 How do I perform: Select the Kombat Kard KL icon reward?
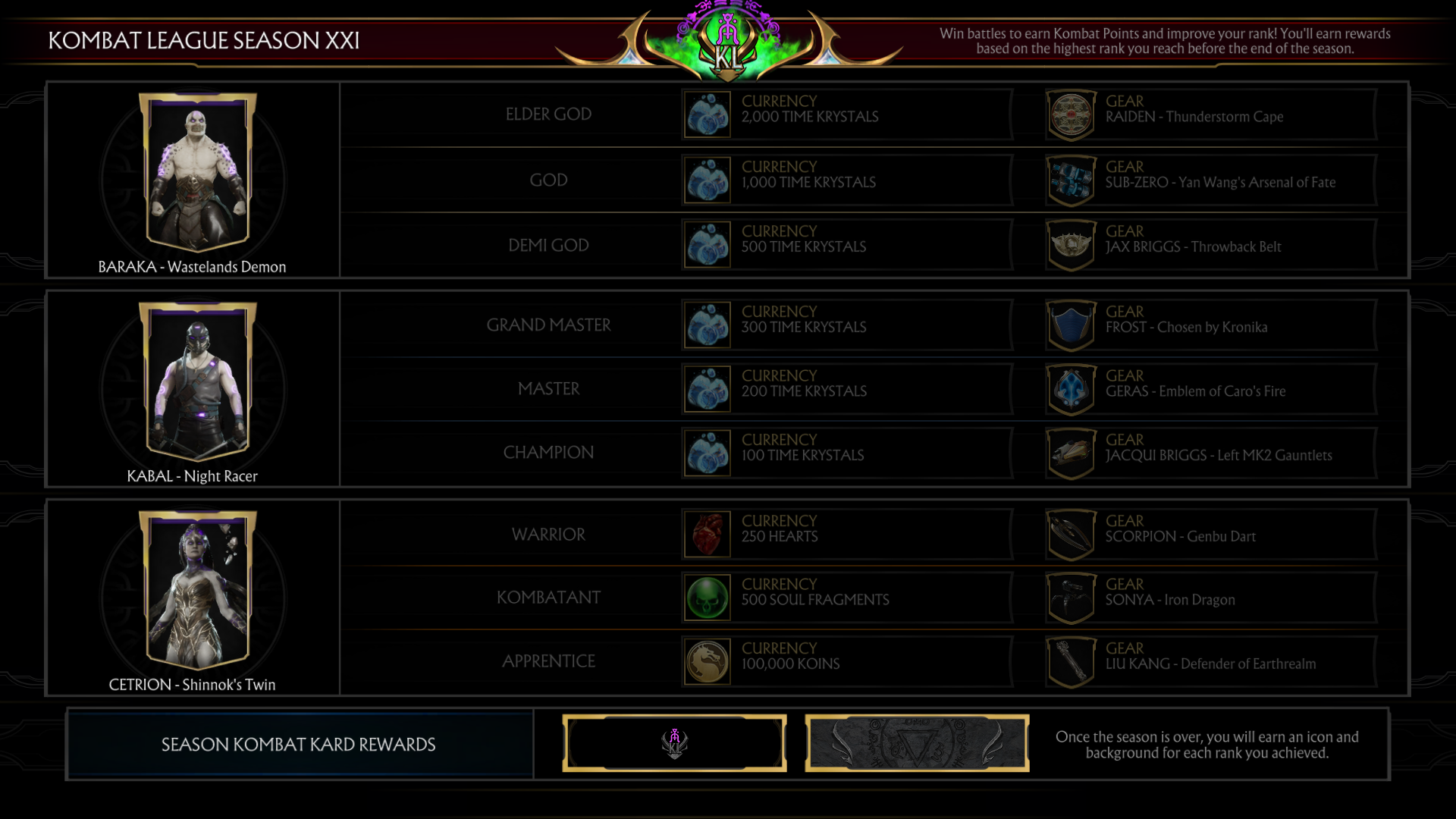[674, 743]
